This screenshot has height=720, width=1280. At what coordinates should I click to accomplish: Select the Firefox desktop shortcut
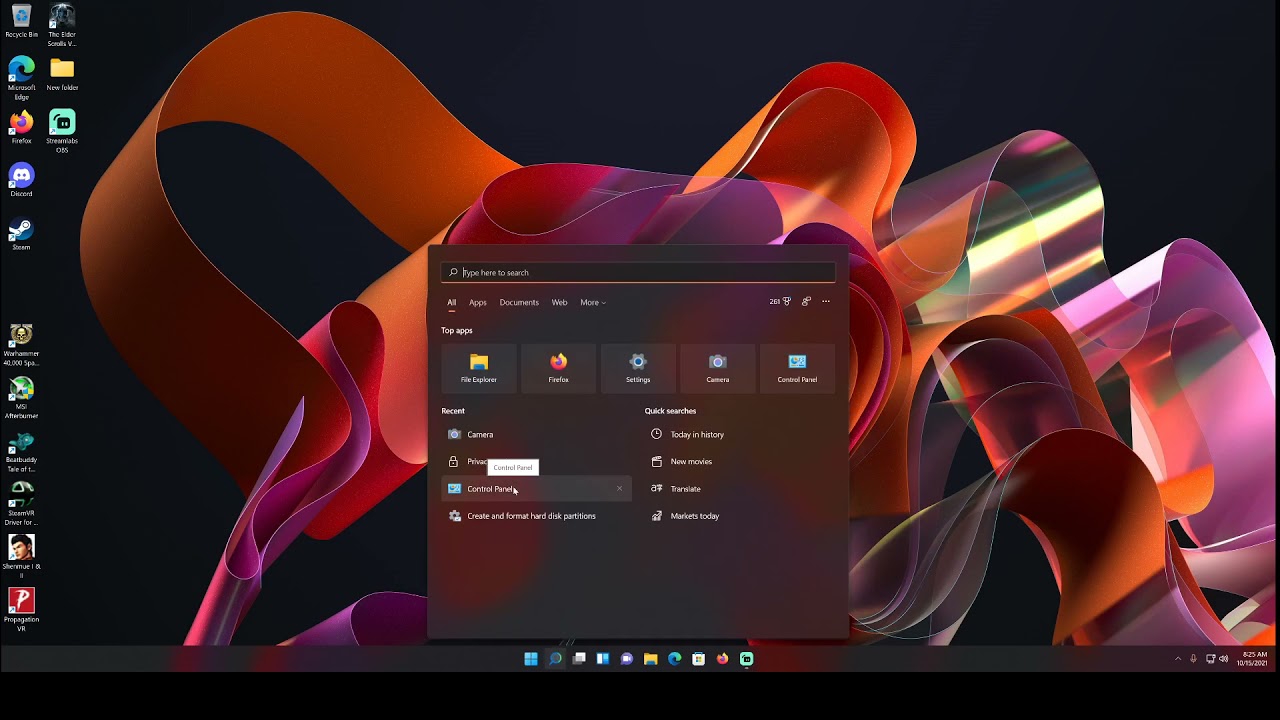tap(21, 128)
